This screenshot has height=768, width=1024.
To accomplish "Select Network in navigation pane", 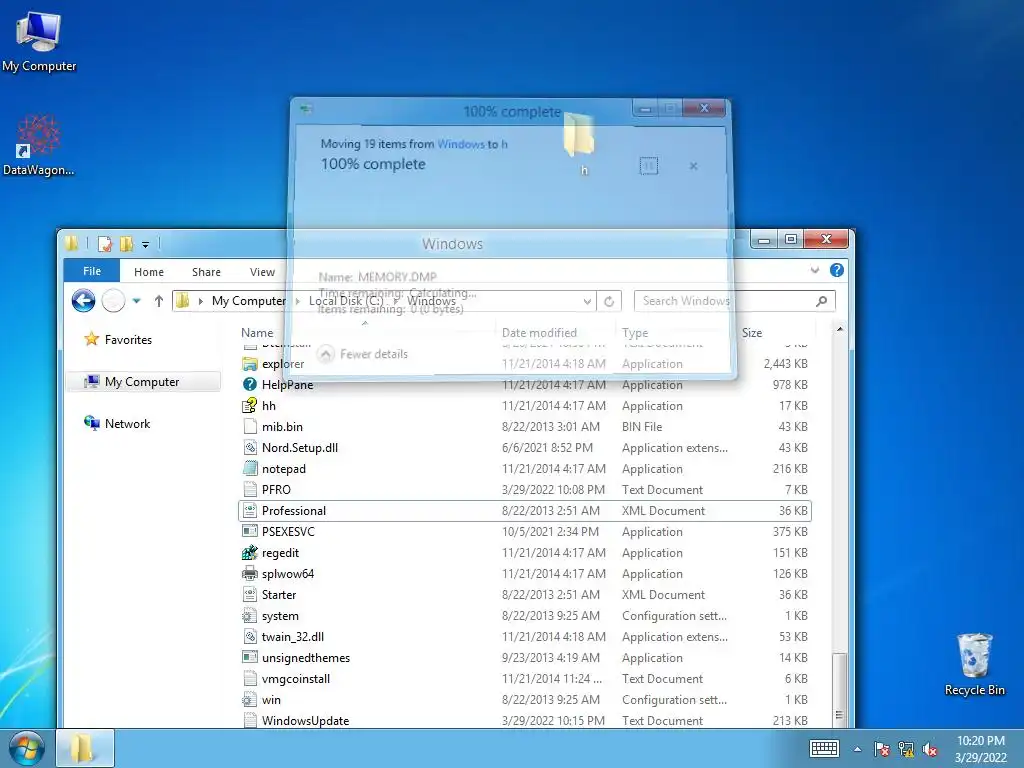I will [118, 423].
